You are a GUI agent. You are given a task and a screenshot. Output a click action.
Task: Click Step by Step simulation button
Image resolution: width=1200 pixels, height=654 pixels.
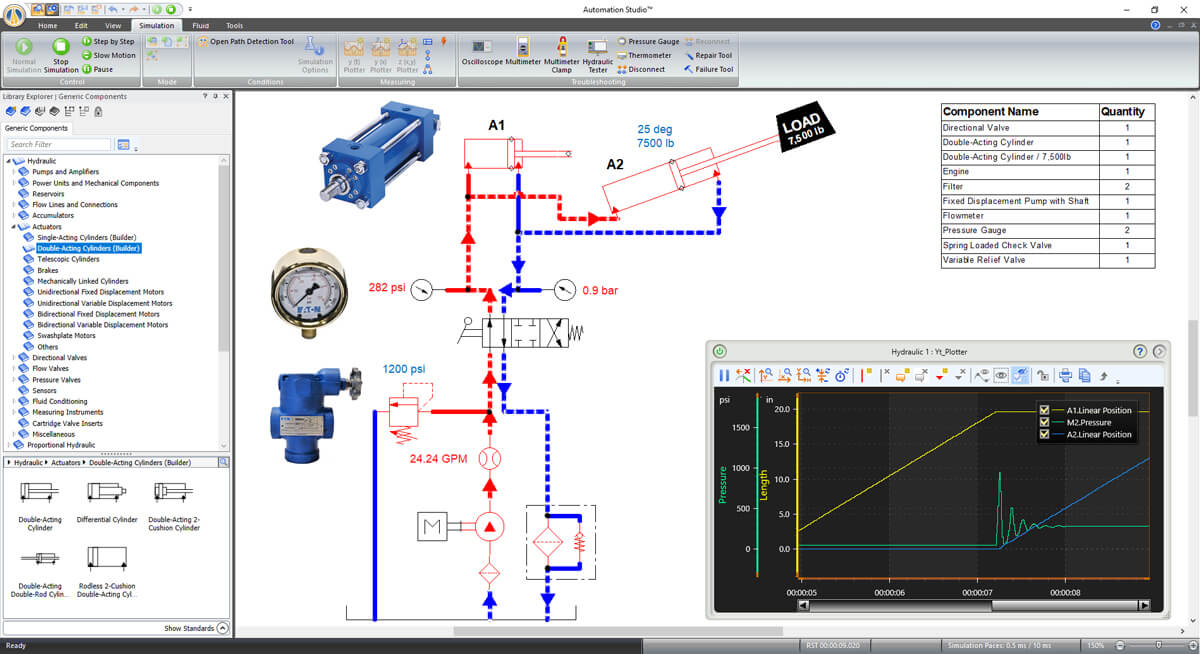pos(108,42)
